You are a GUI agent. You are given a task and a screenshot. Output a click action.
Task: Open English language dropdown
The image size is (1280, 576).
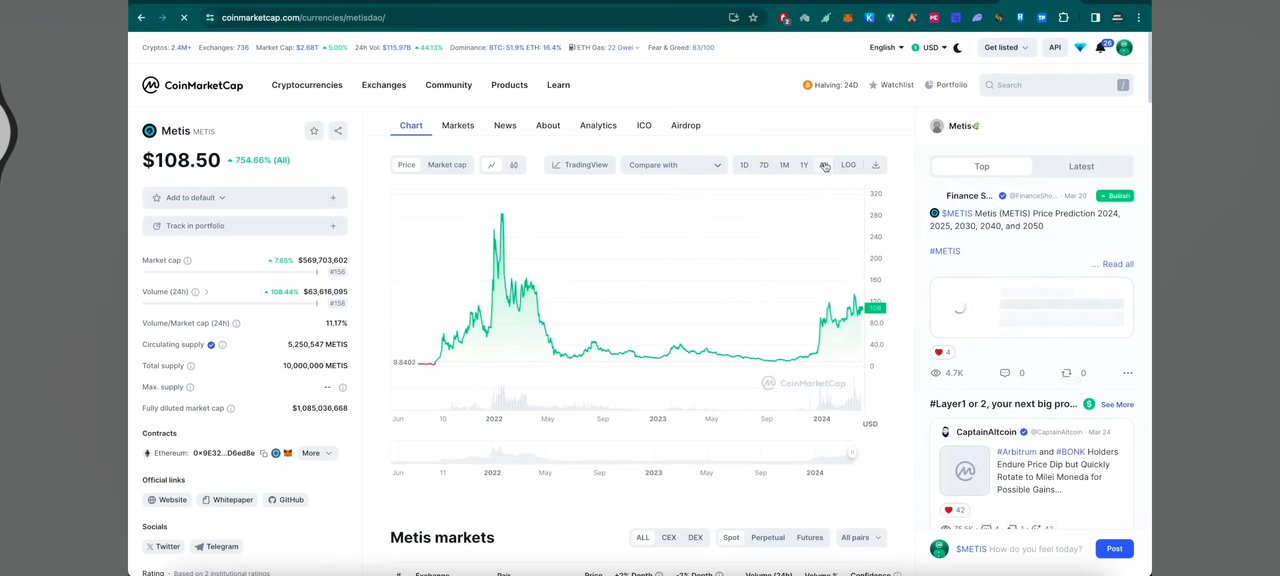tap(886, 47)
